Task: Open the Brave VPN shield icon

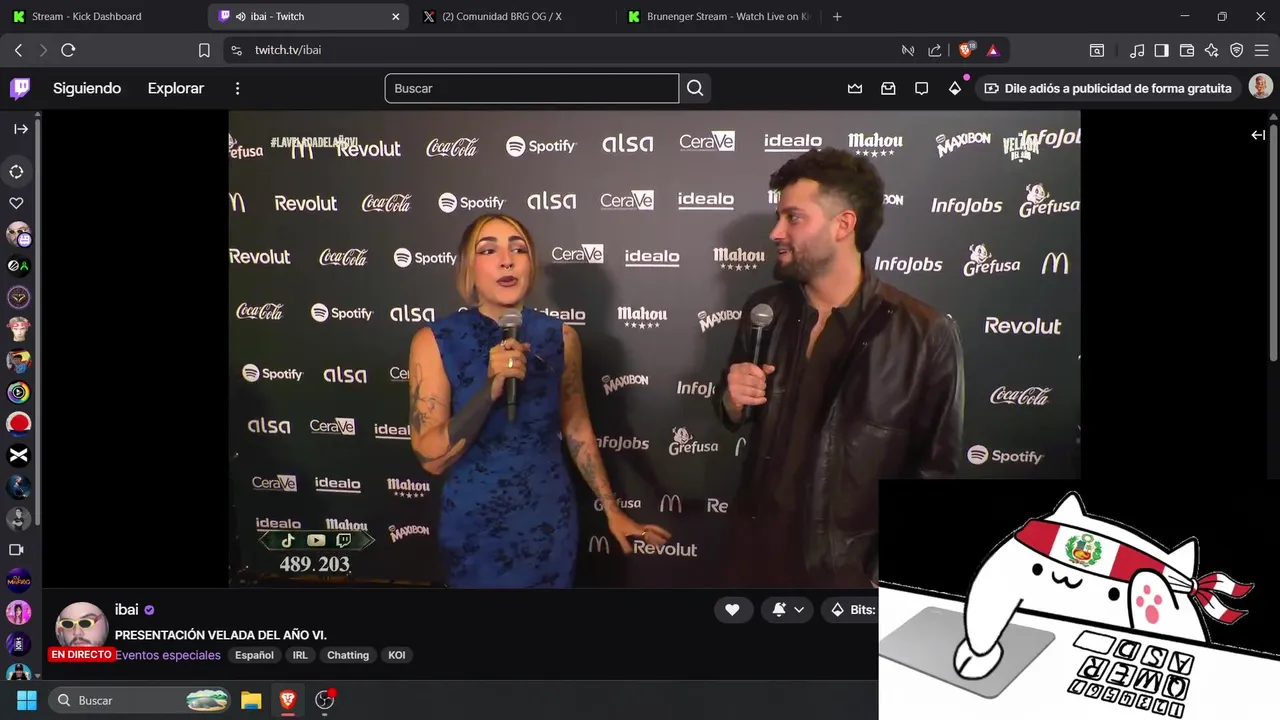Action: click(x=1237, y=50)
